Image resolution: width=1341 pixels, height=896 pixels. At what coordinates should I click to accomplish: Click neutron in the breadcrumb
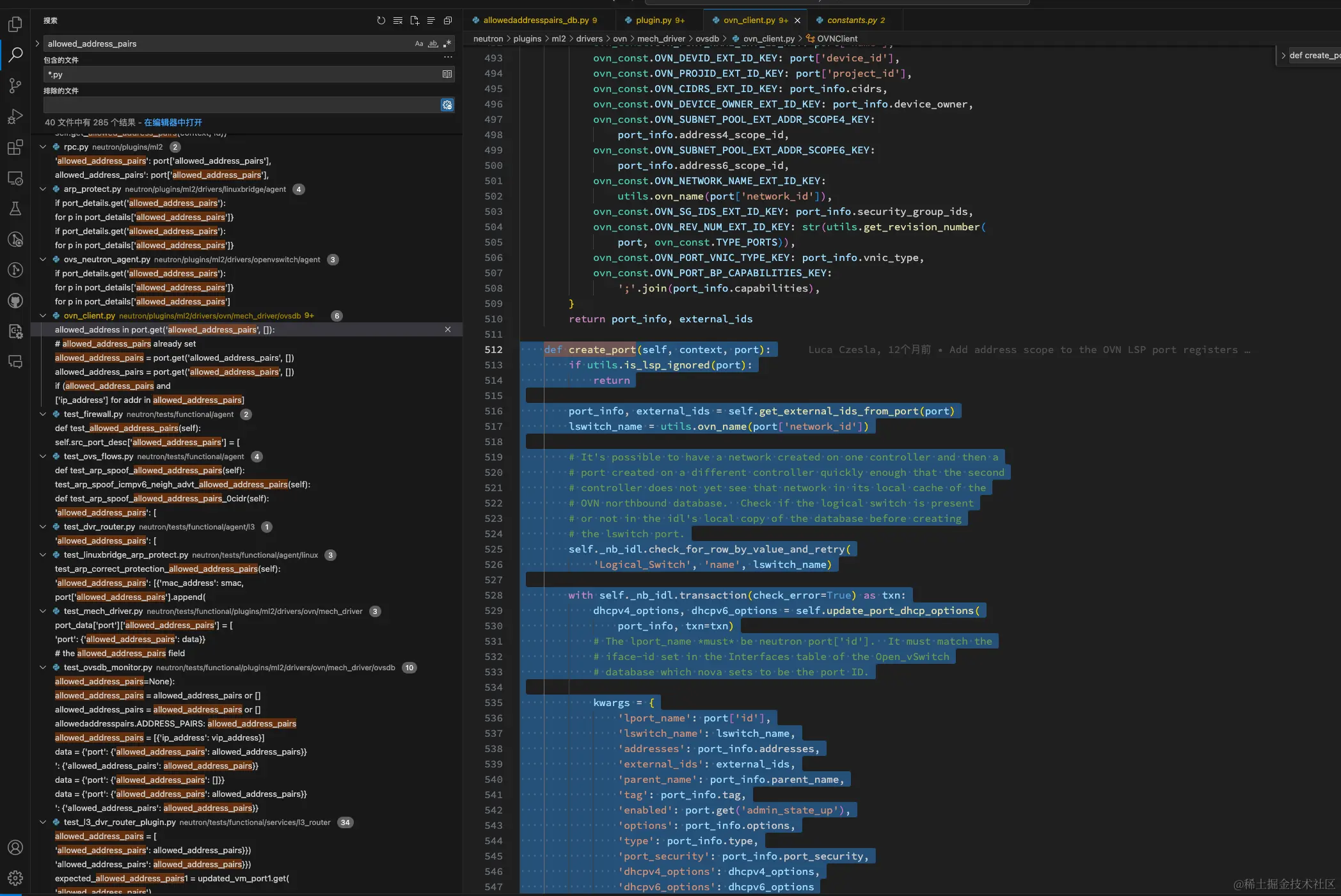(488, 39)
